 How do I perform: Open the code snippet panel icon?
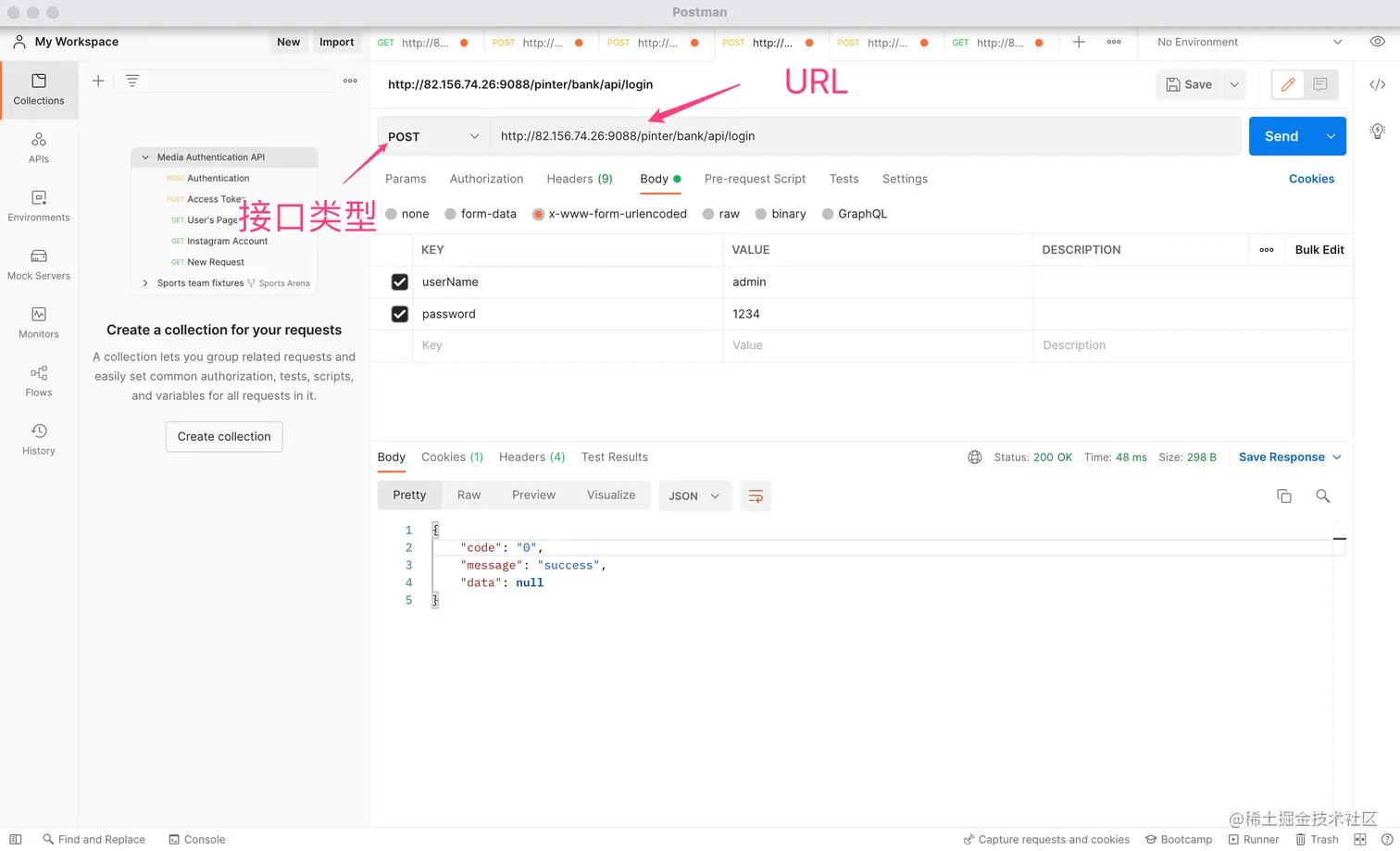tap(1378, 84)
